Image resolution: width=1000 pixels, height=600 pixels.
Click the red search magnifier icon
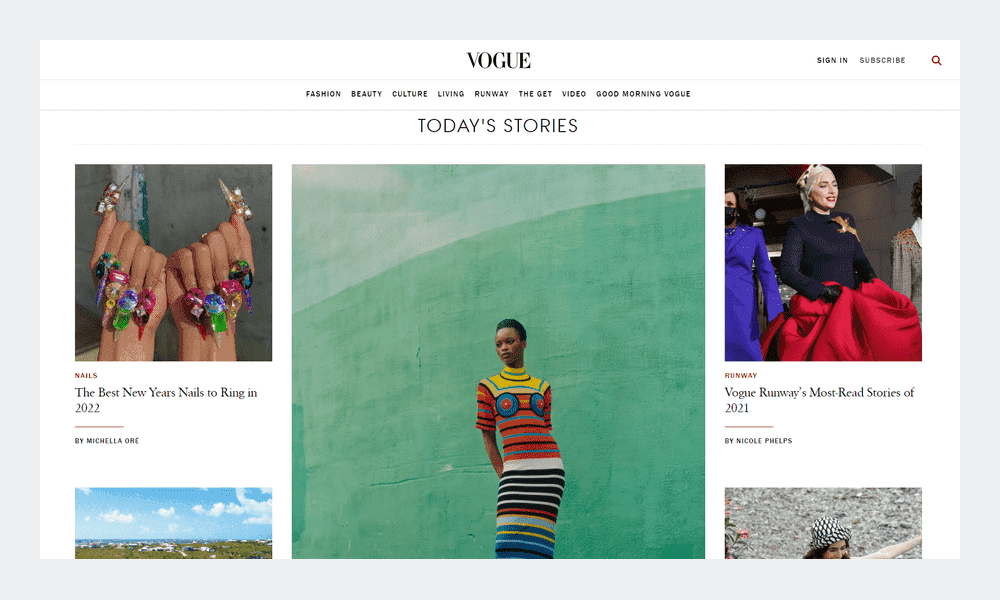click(x=936, y=61)
